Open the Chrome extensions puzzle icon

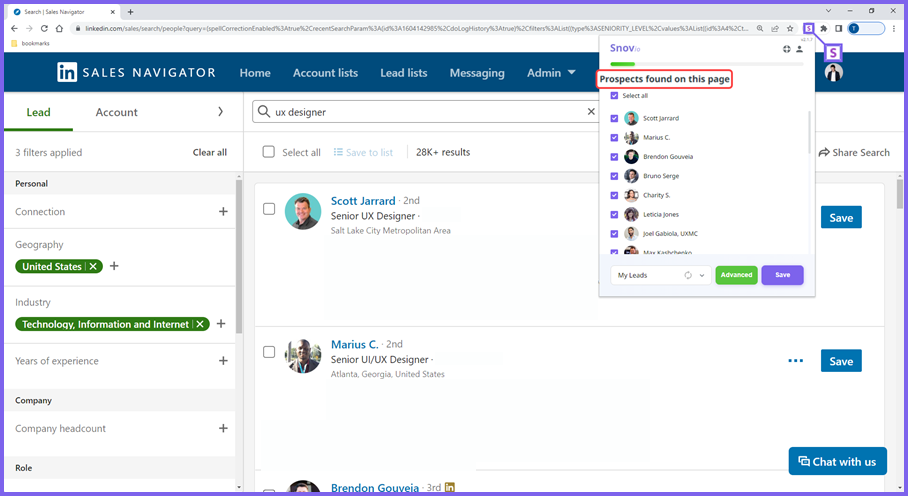point(823,28)
